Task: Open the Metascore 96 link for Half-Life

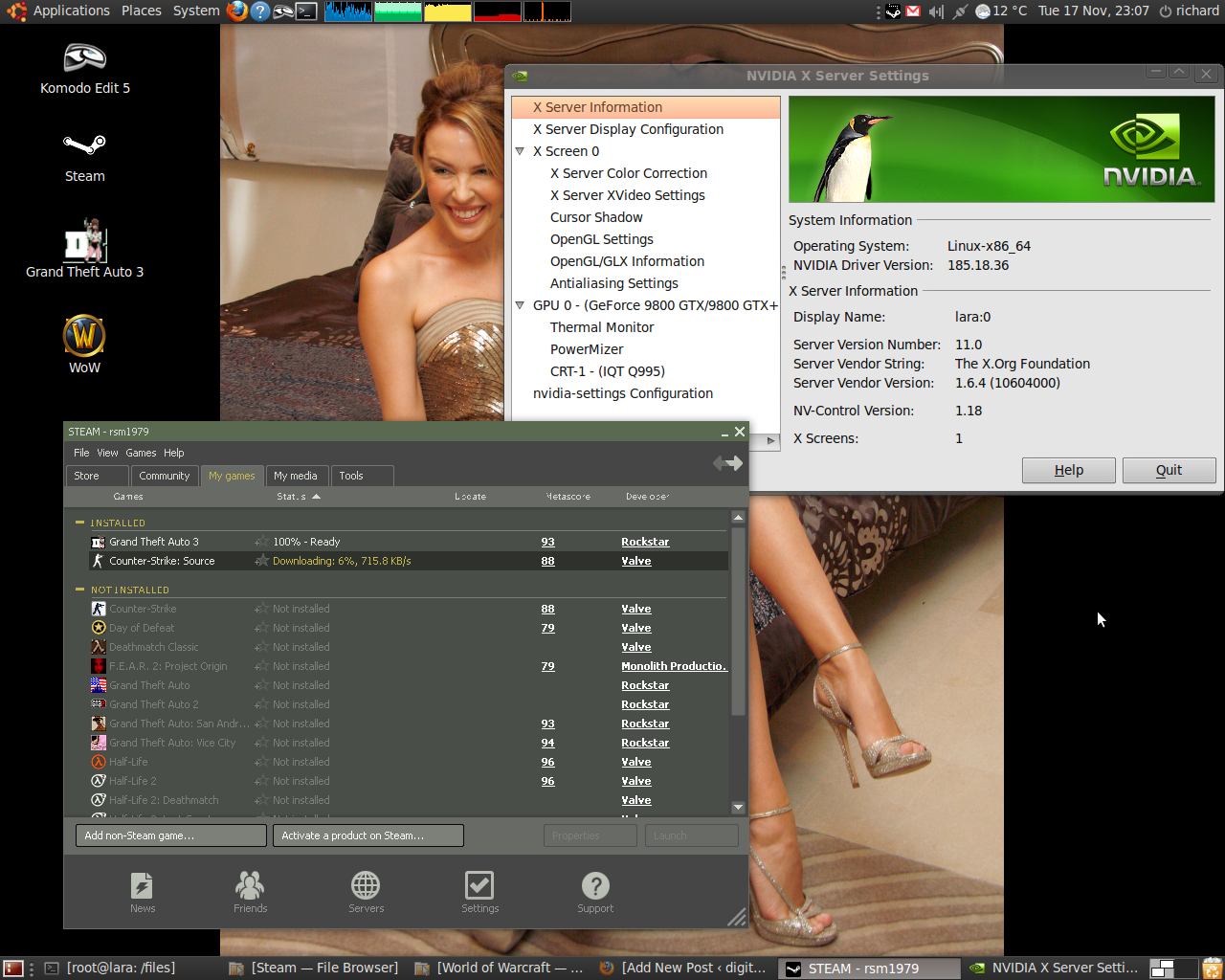Action: pyautogui.click(x=547, y=762)
